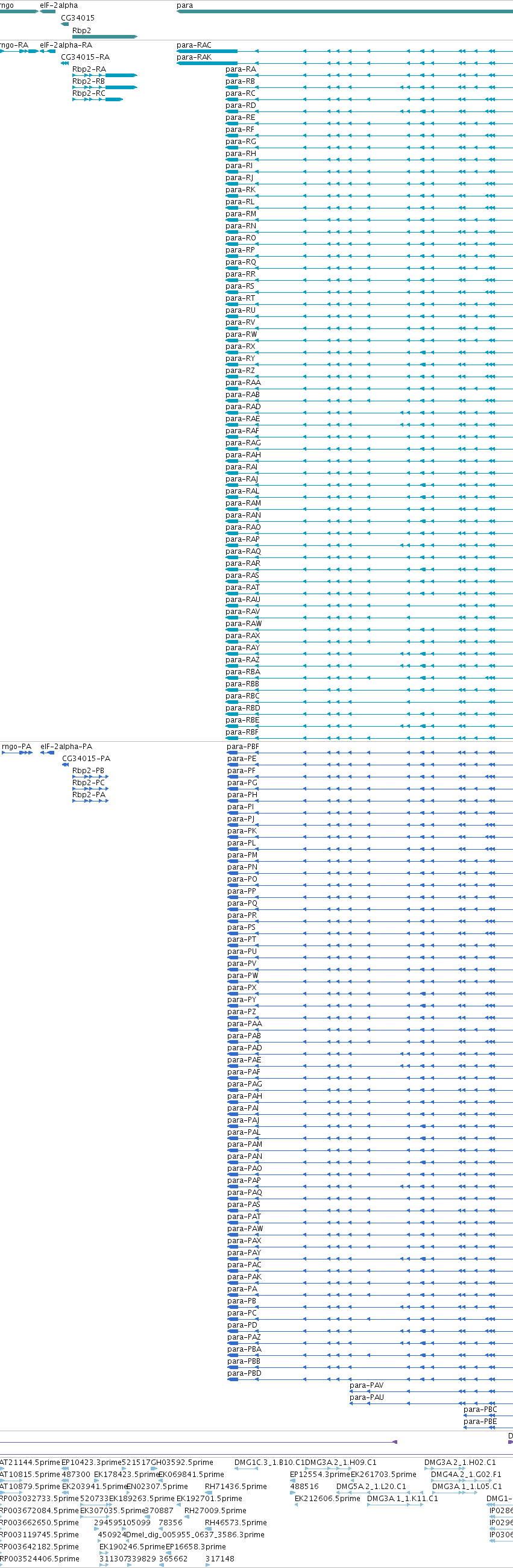513x1568 pixels.
Task: Open the DMG3A.2_1.H09.C1 clone label
Action: click(341, 1463)
